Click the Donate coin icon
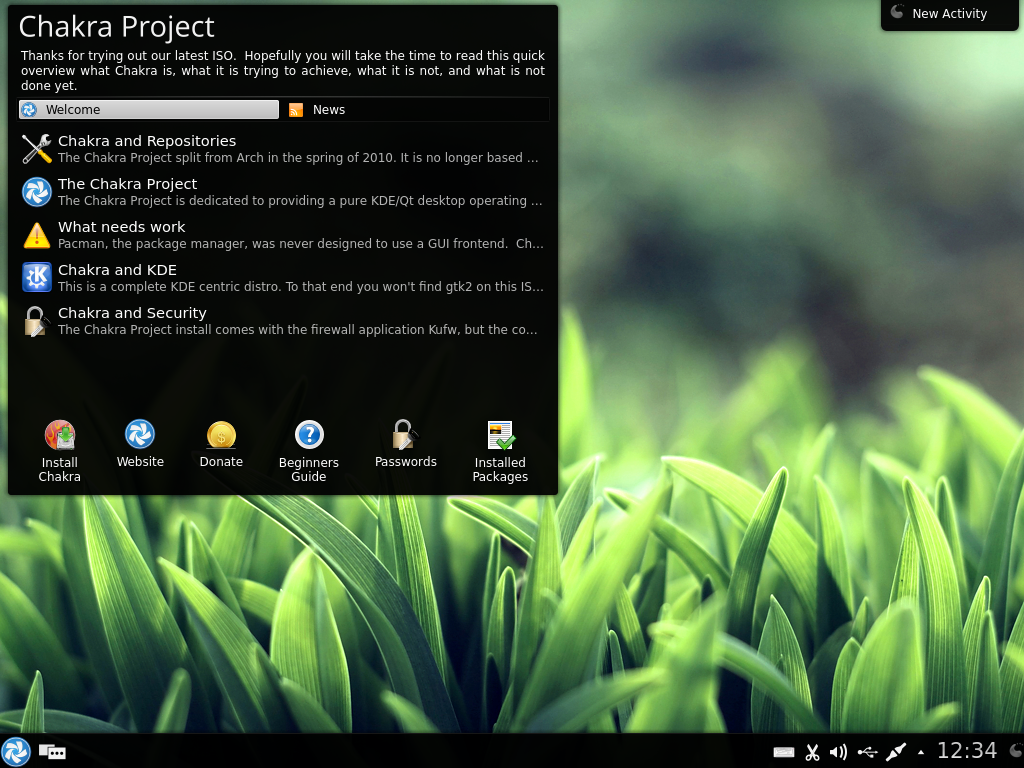Screen dimensions: 1024x768 tap(221, 435)
